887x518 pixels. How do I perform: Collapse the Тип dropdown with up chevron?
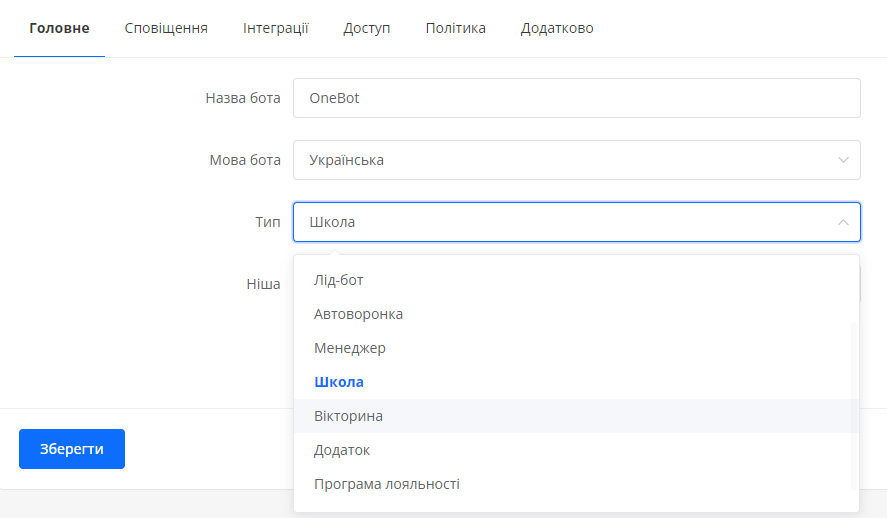pos(843,222)
